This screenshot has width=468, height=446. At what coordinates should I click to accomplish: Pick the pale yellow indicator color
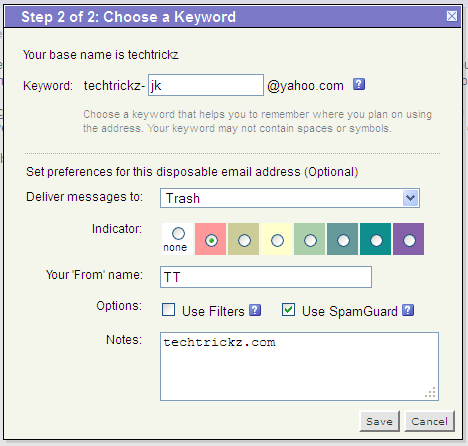tap(277, 240)
